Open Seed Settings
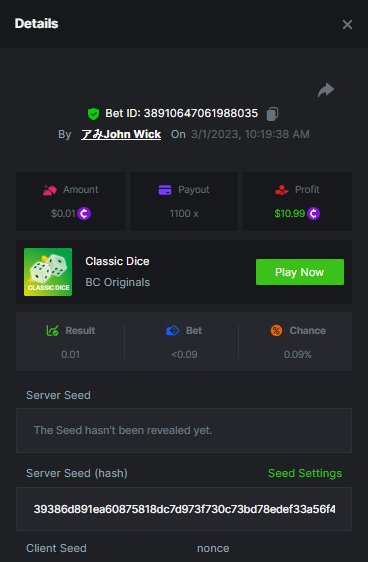368x562 pixels. point(305,473)
